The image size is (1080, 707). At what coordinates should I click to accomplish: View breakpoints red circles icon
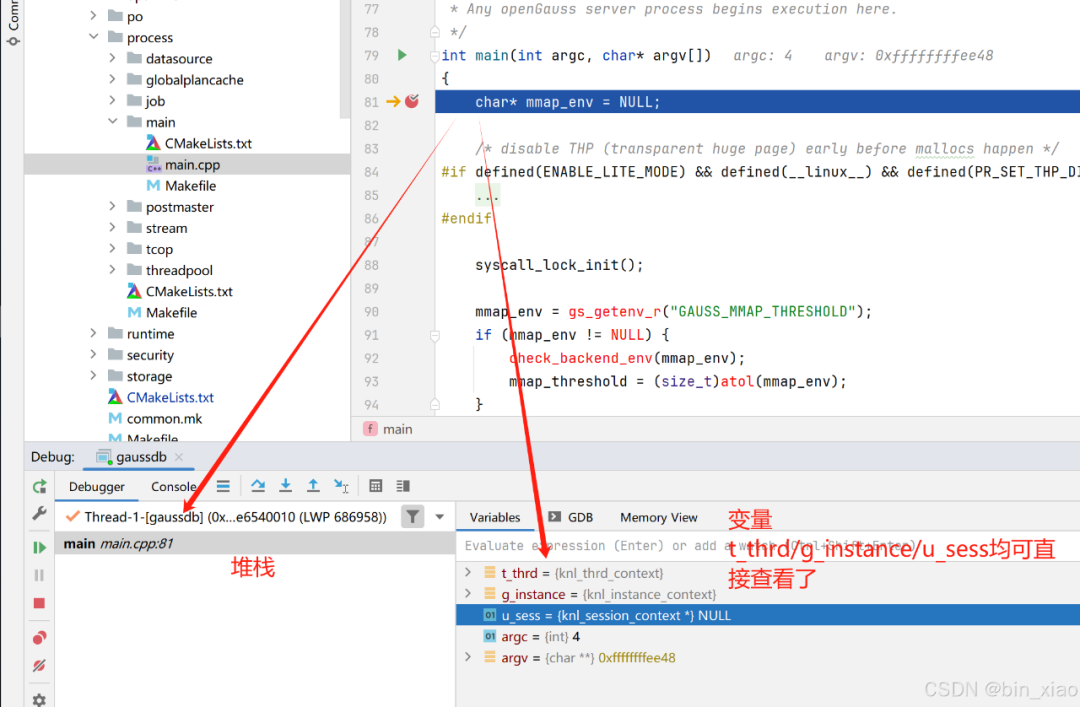(x=39, y=637)
